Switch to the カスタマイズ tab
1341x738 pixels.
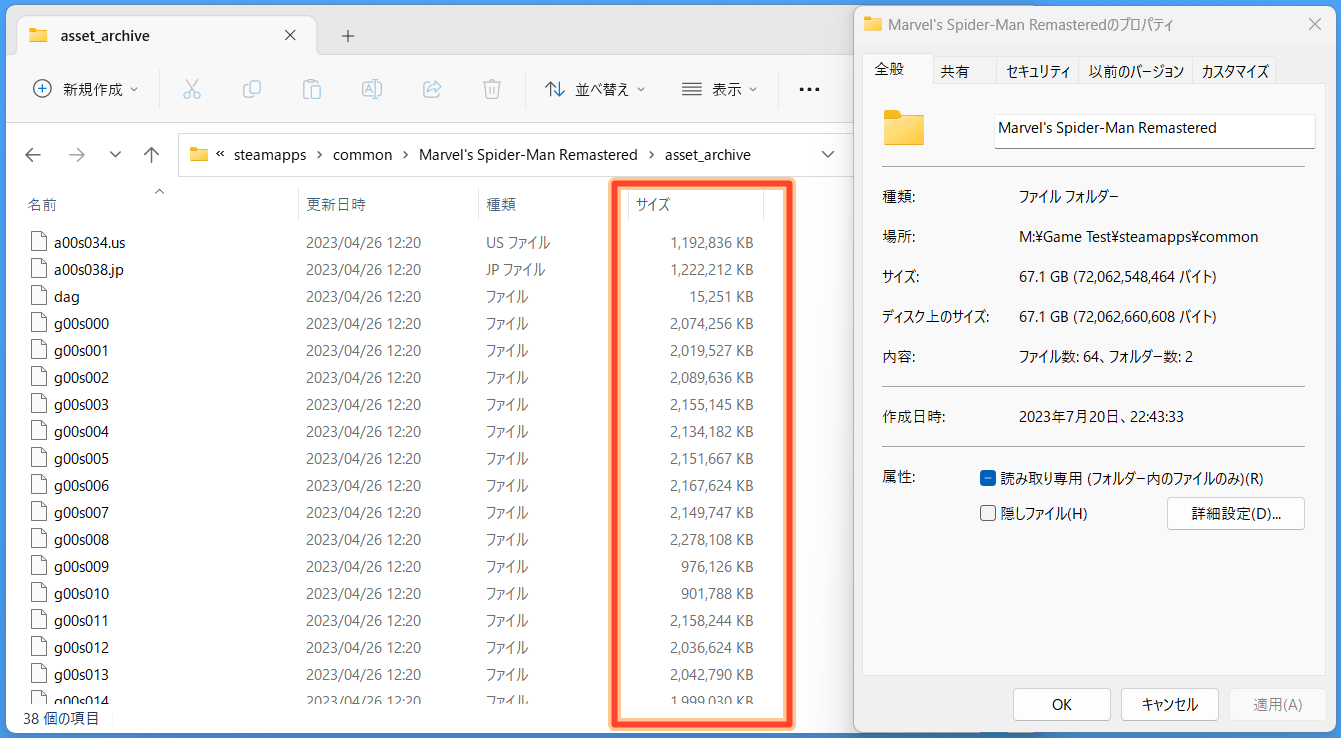[1235, 71]
